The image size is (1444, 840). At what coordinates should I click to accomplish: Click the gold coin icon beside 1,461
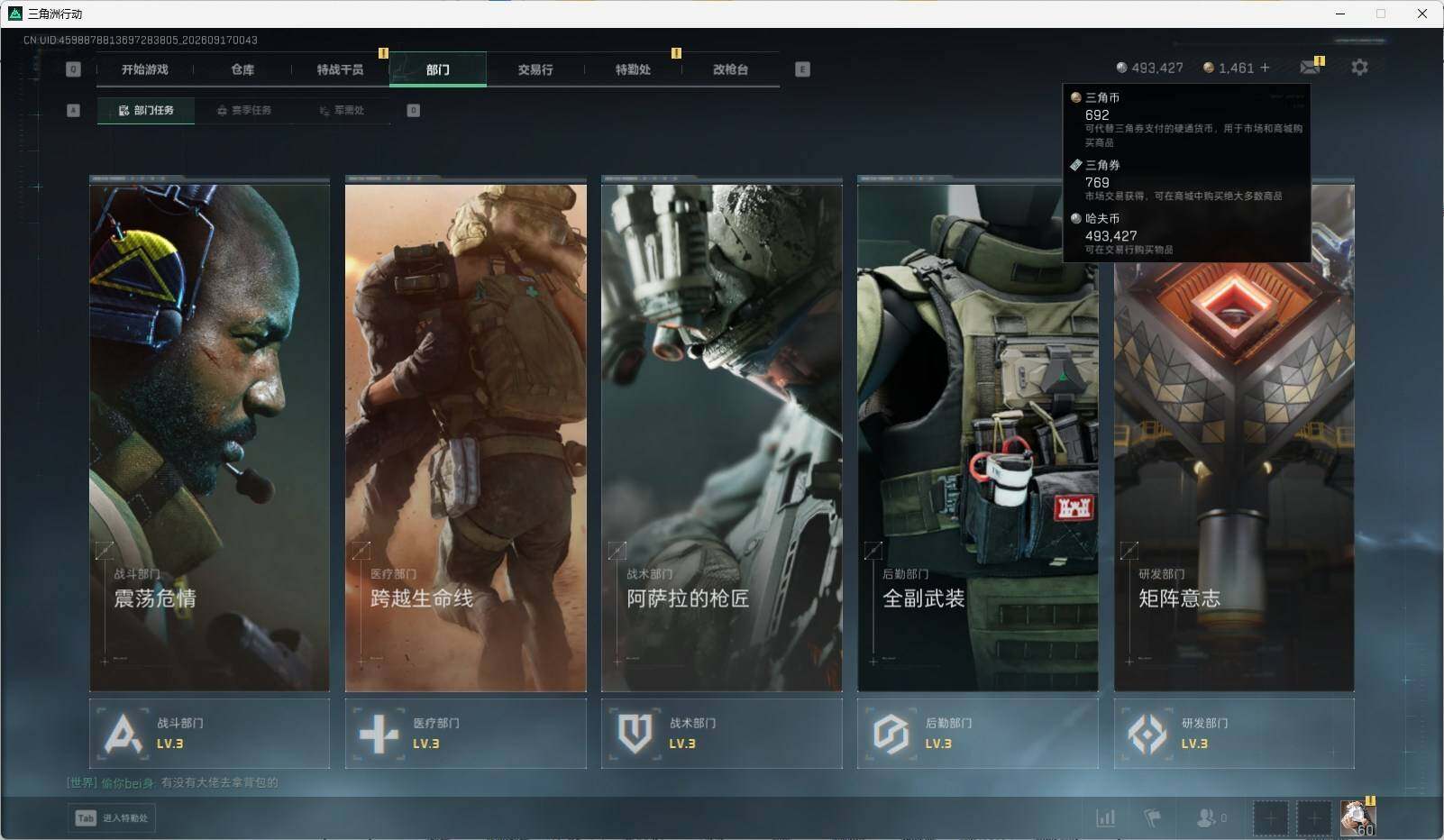tap(1209, 68)
